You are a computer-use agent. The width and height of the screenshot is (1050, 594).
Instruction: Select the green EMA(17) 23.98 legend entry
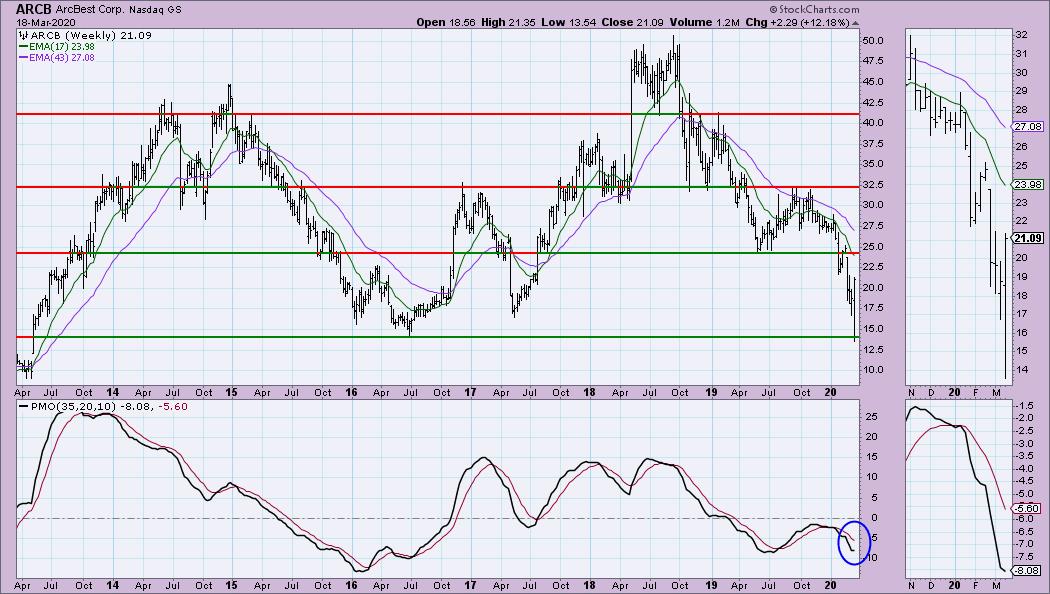point(56,46)
